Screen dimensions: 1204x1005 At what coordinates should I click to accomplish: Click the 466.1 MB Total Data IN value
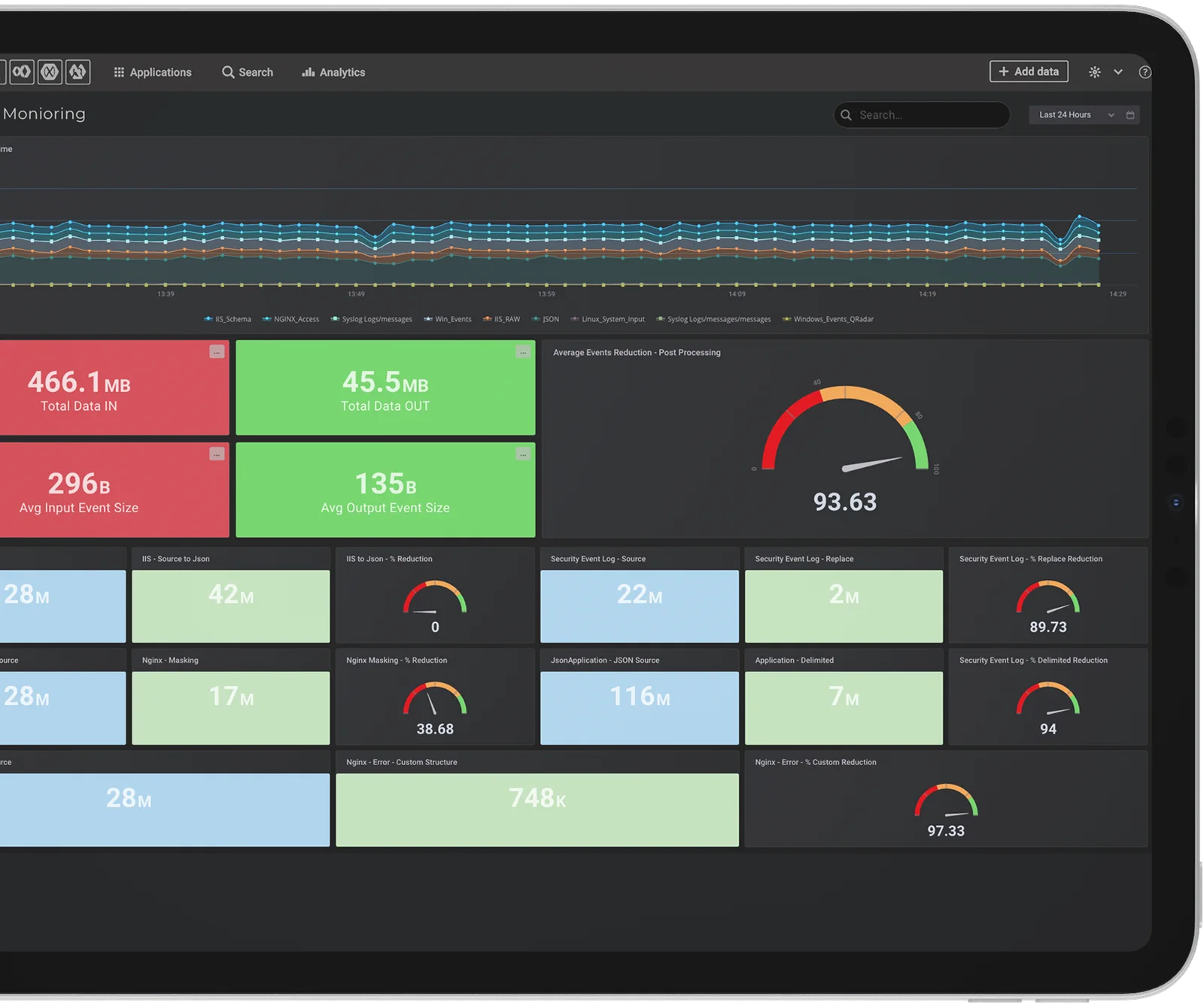(79, 382)
